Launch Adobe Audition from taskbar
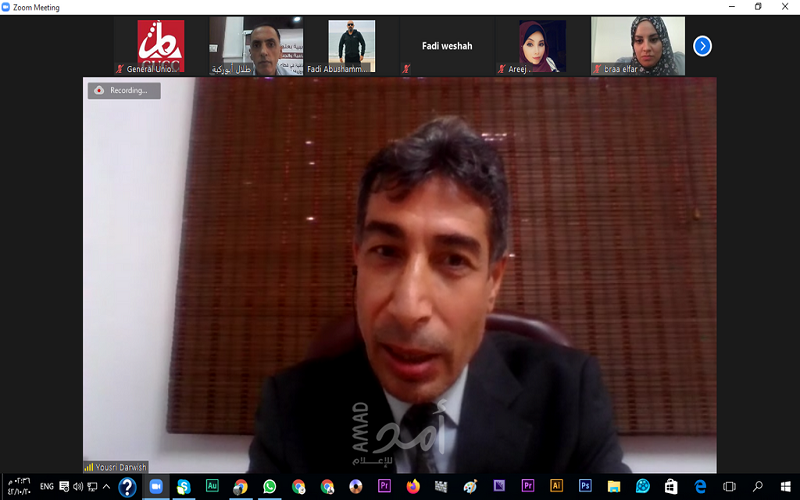The height and width of the screenshot is (500, 800). [x=212, y=486]
